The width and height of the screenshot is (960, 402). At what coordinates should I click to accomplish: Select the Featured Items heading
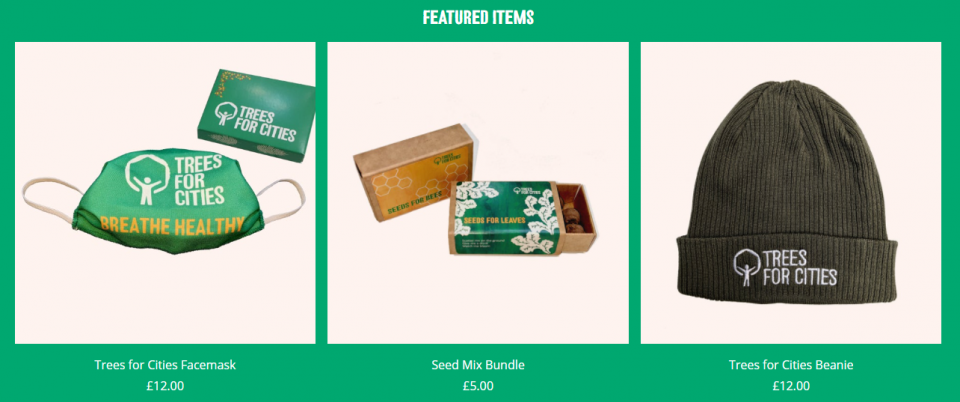(478, 17)
